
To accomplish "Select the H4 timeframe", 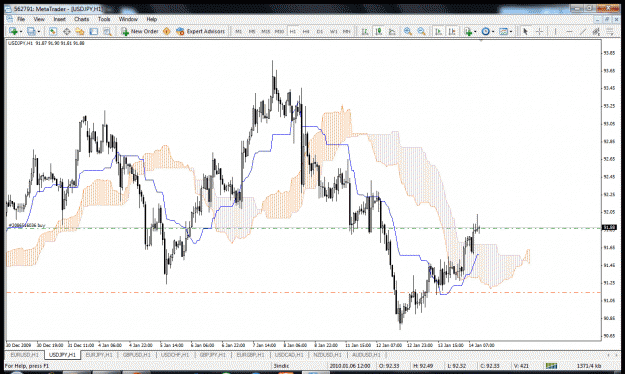I will click(x=306, y=31).
